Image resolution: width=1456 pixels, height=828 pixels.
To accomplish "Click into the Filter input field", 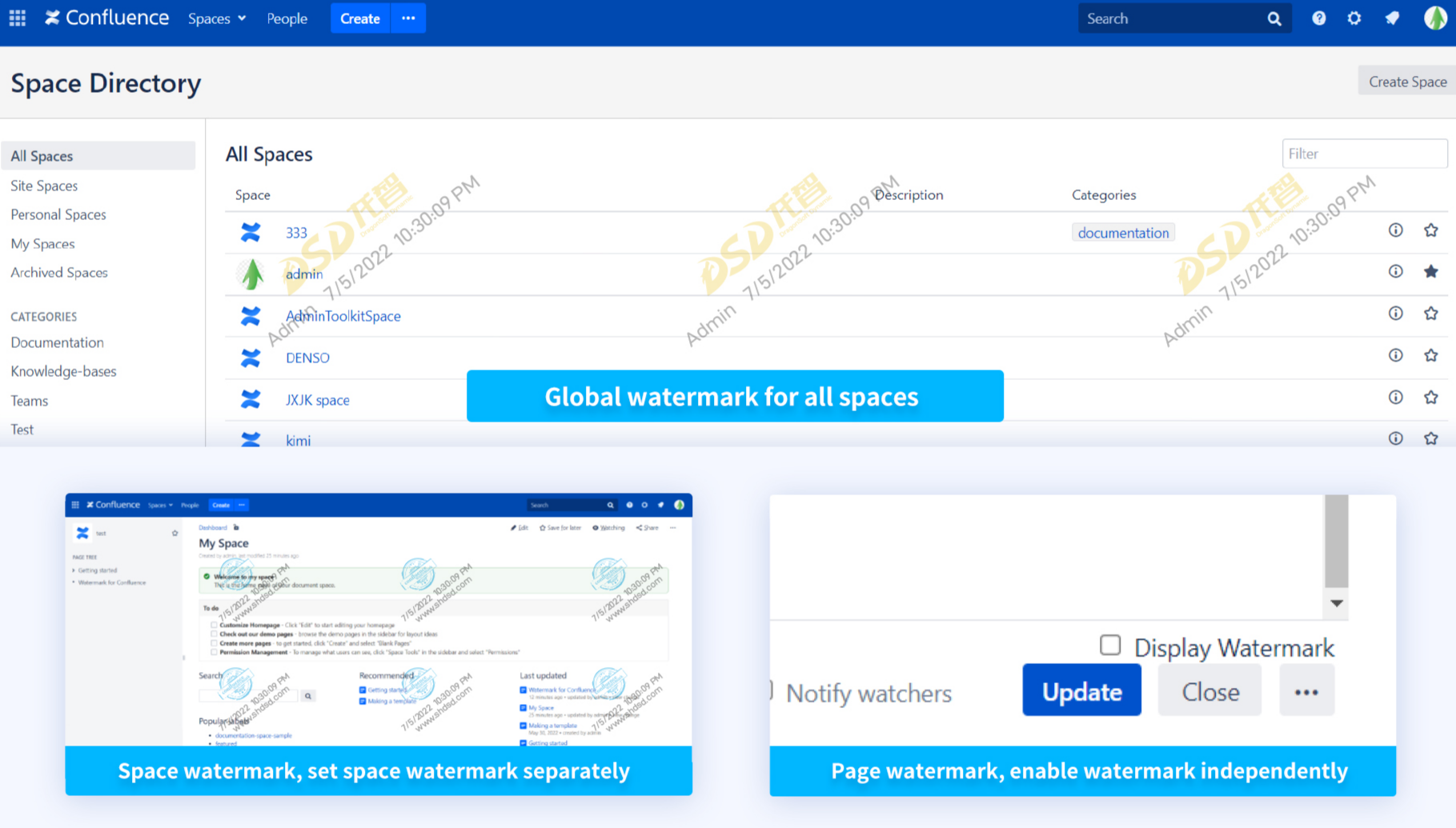I will coord(1365,154).
